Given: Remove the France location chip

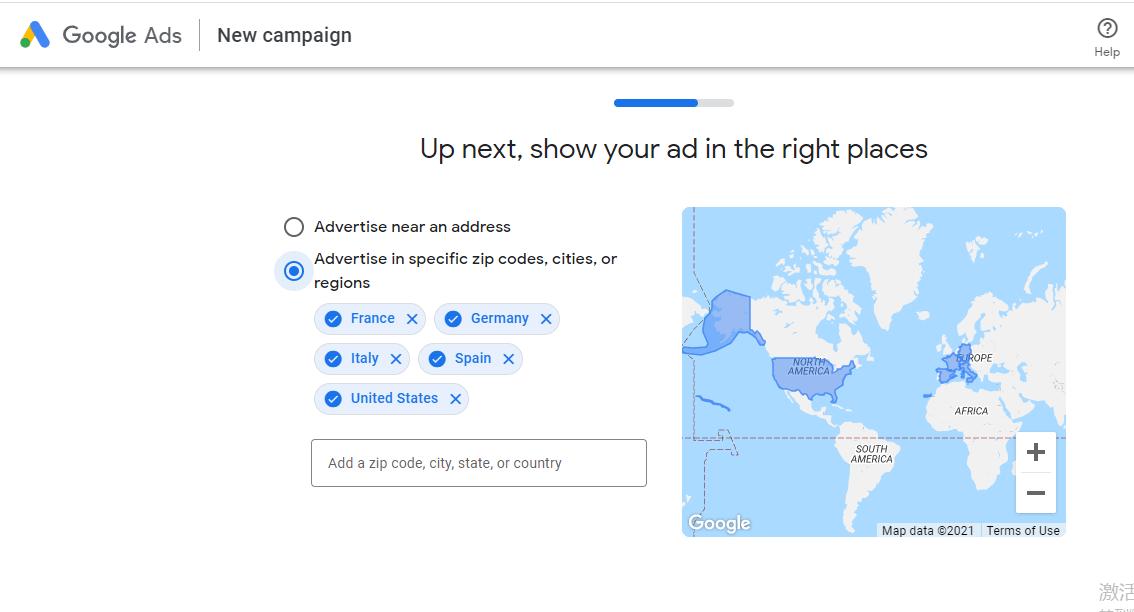Looking at the screenshot, I should click(x=412, y=319).
